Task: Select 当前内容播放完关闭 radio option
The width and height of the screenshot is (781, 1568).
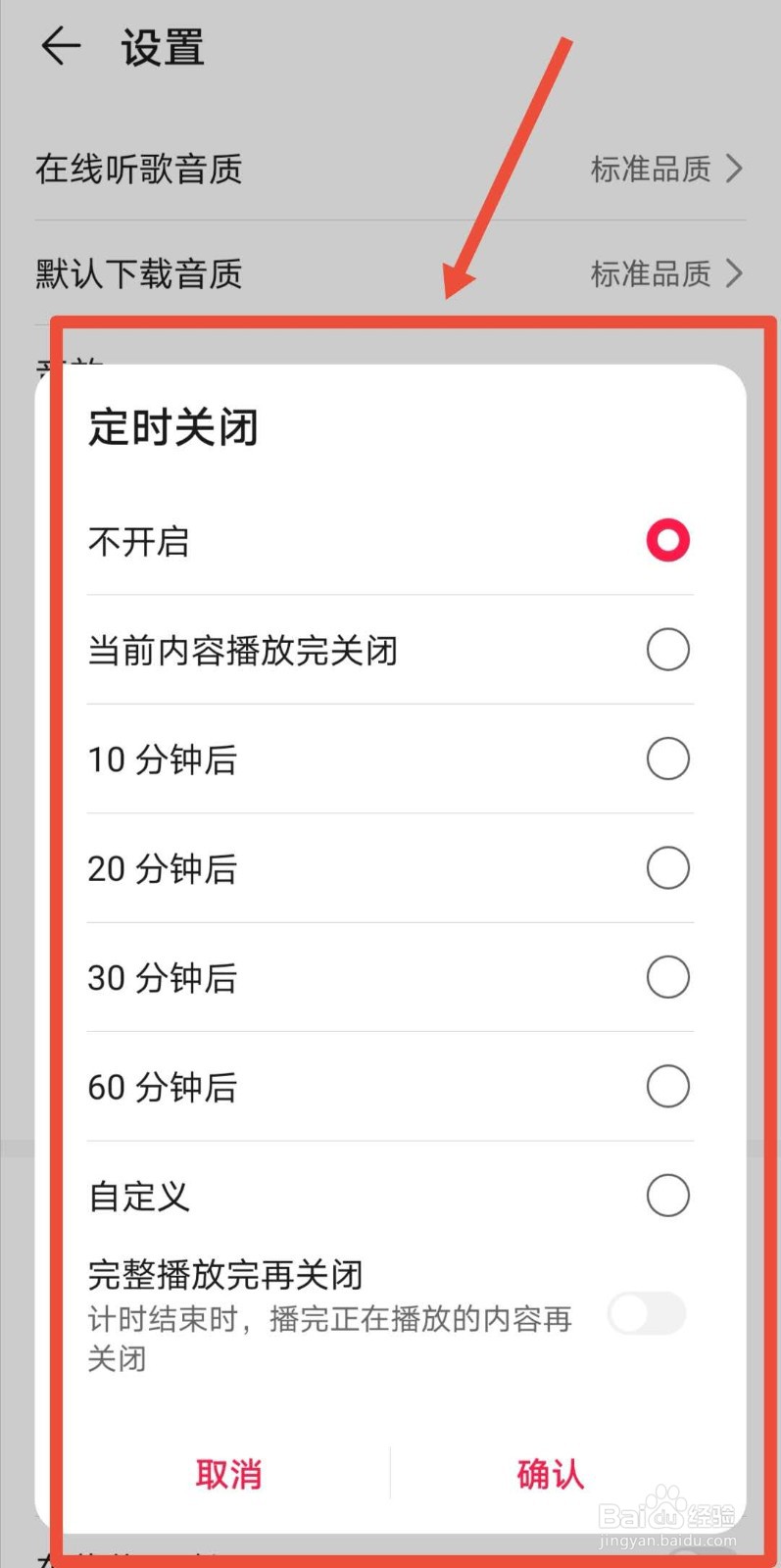Action: pyautogui.click(x=667, y=650)
